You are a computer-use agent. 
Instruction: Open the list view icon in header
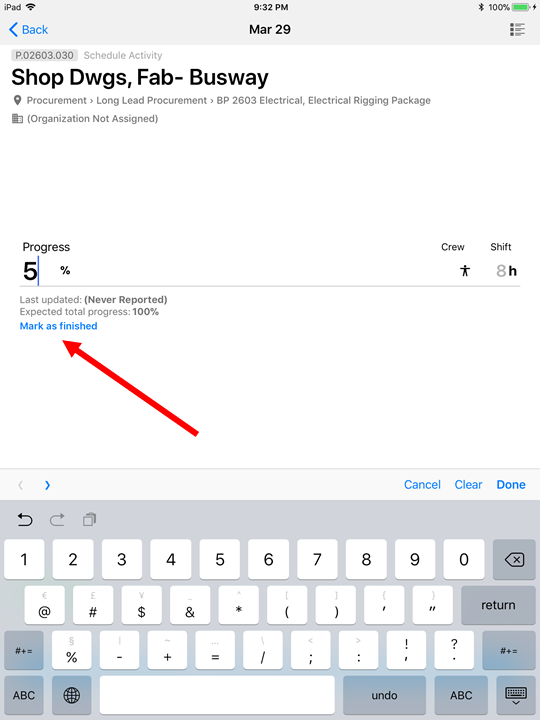click(x=517, y=29)
